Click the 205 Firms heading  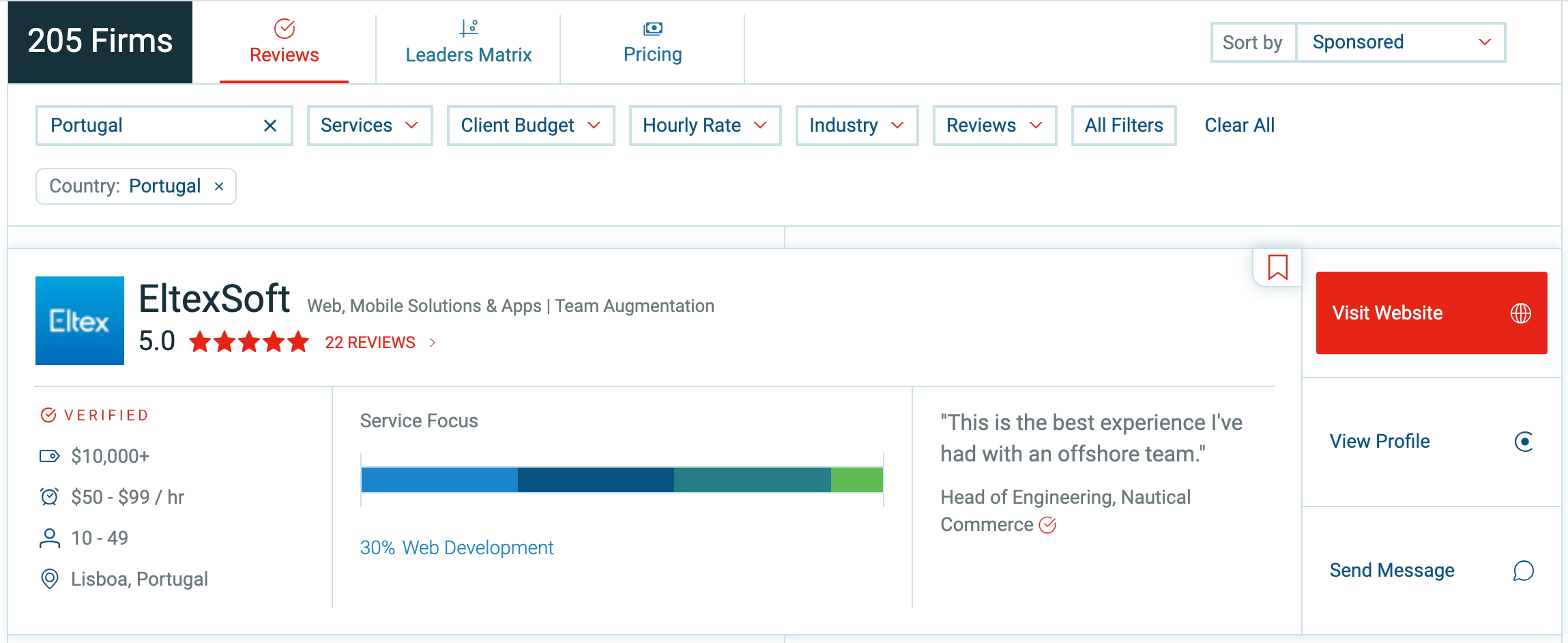(100, 41)
